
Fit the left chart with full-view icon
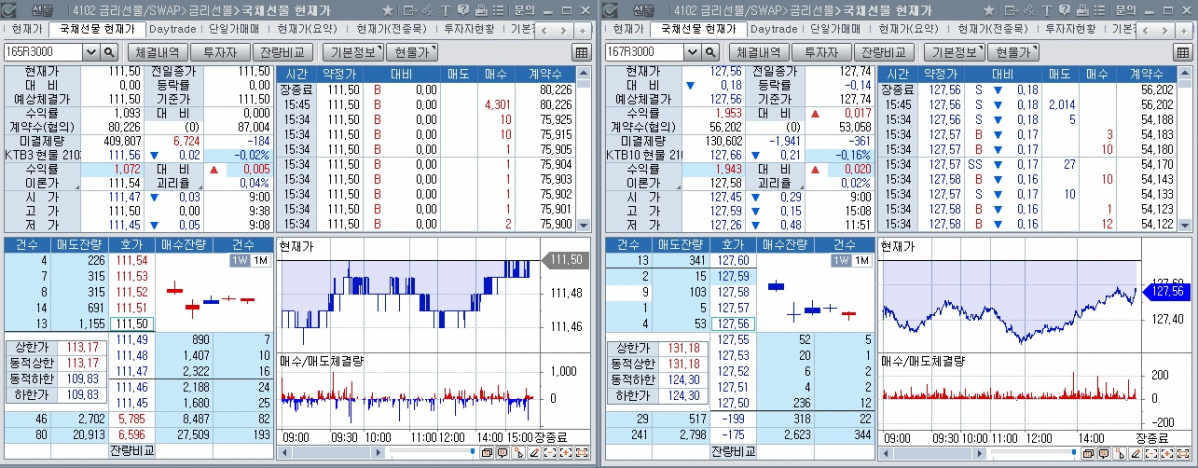(582, 453)
